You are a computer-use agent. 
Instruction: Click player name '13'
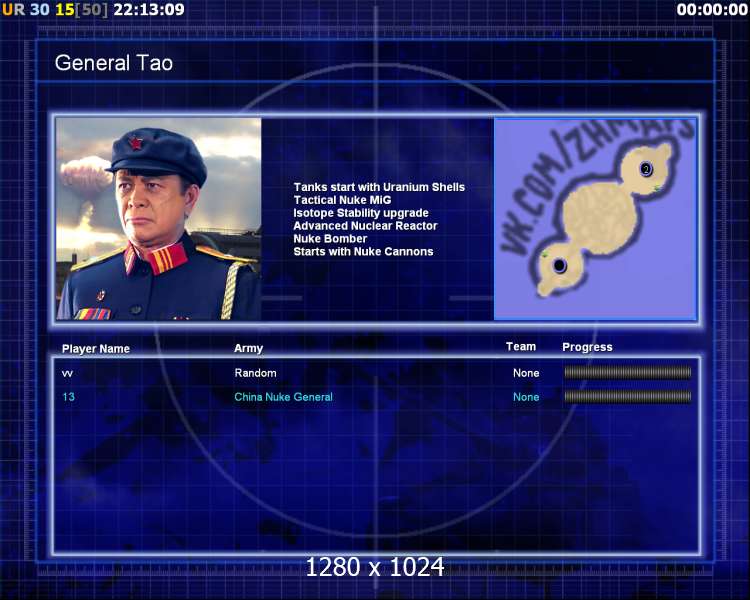[x=68, y=397]
